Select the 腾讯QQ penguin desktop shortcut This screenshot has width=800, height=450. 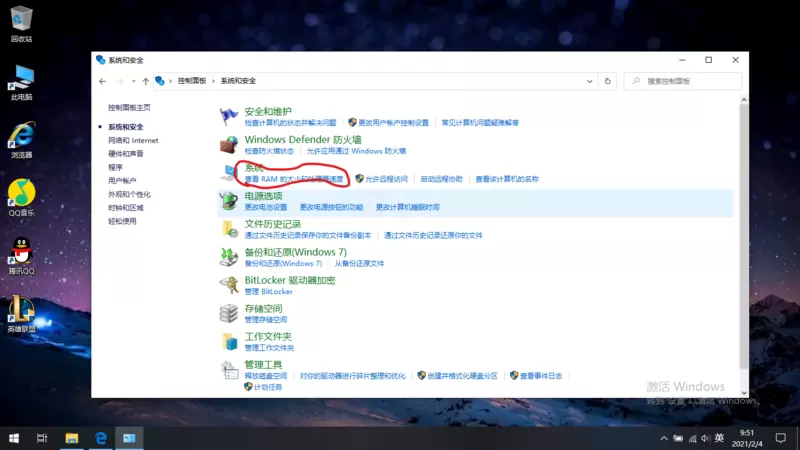tap(21, 257)
